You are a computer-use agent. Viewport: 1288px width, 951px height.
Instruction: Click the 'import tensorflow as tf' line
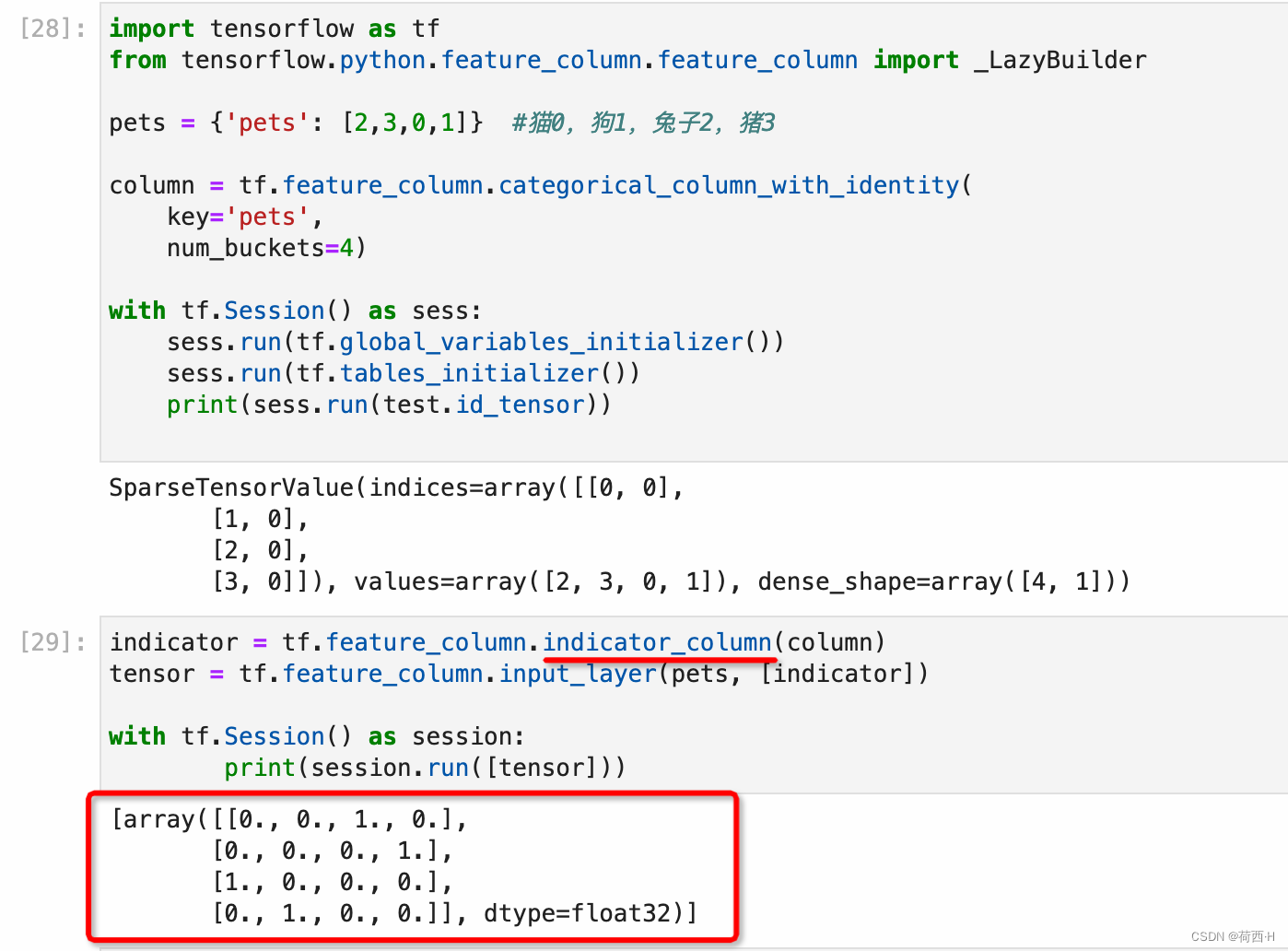pyautogui.click(x=275, y=29)
